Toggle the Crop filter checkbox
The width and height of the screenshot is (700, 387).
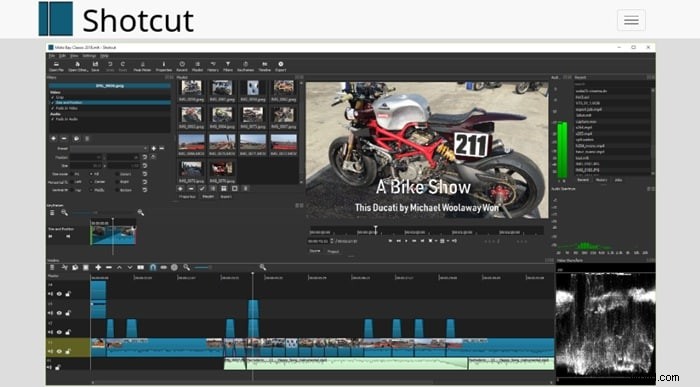click(x=52, y=97)
